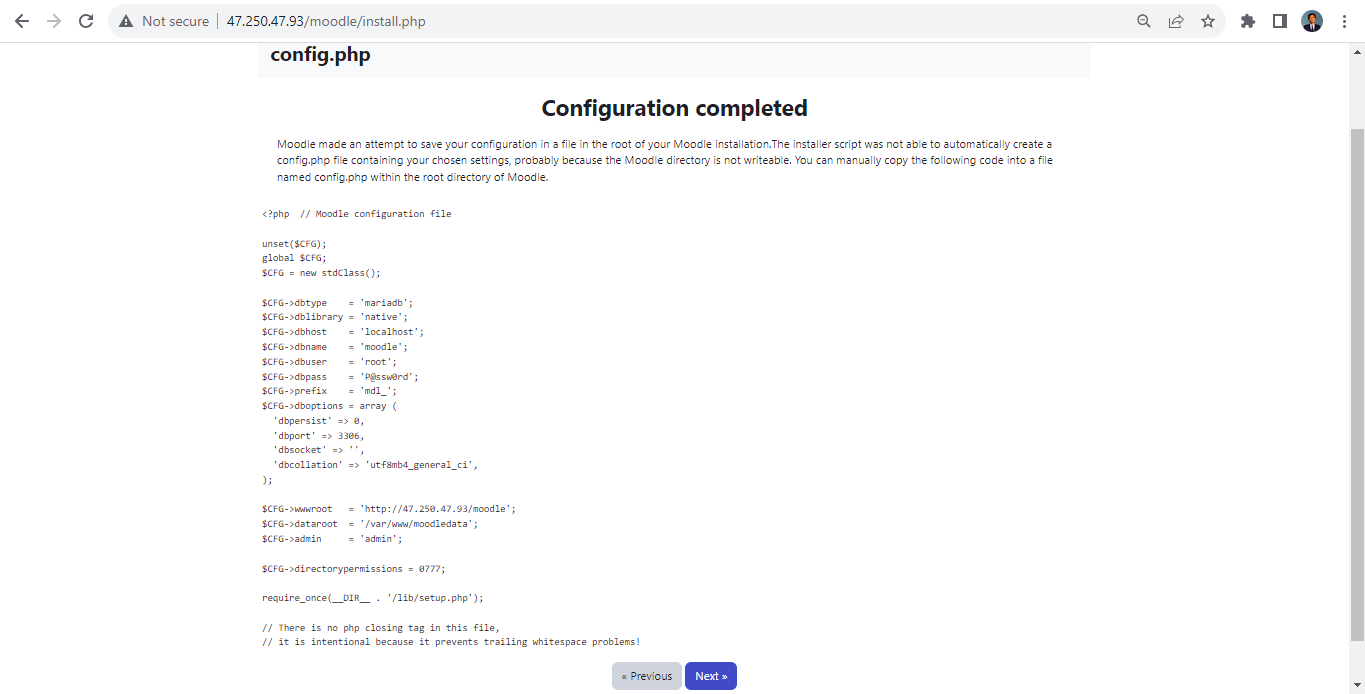Click the $CFG->dbname = 'moodle' line
This screenshot has width=1365, height=694.
click(335, 347)
